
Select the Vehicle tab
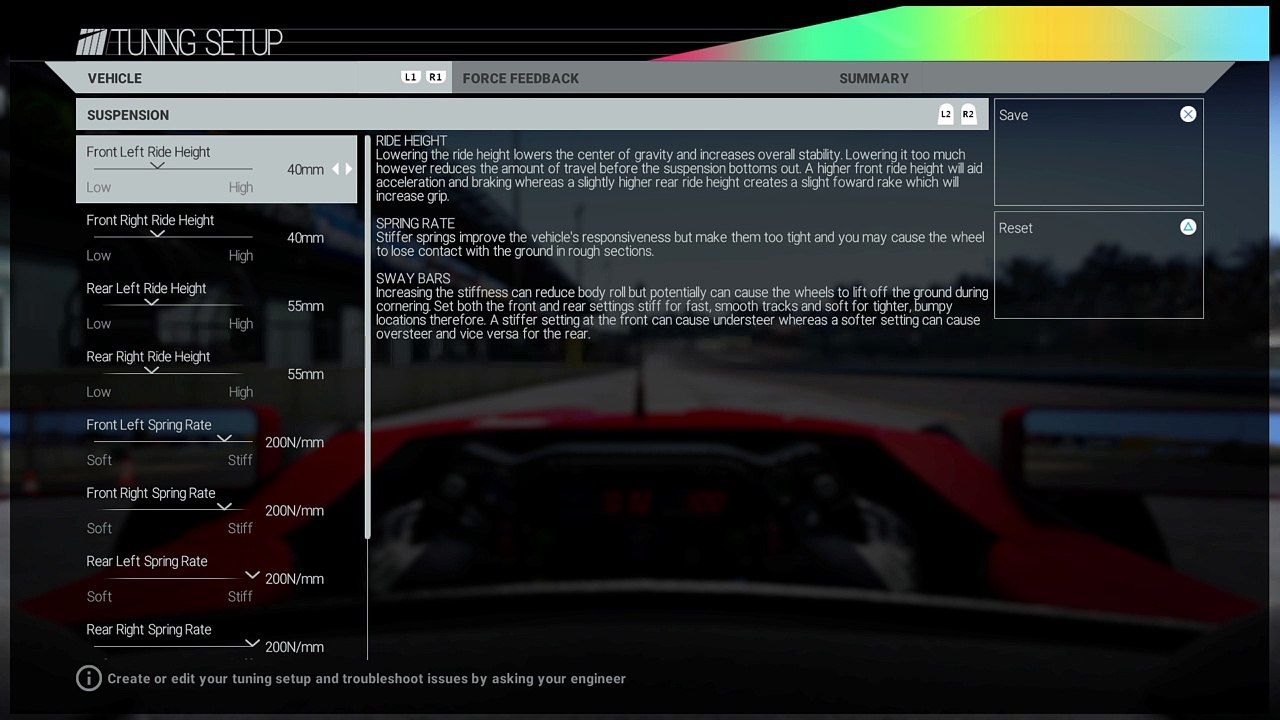[114, 78]
